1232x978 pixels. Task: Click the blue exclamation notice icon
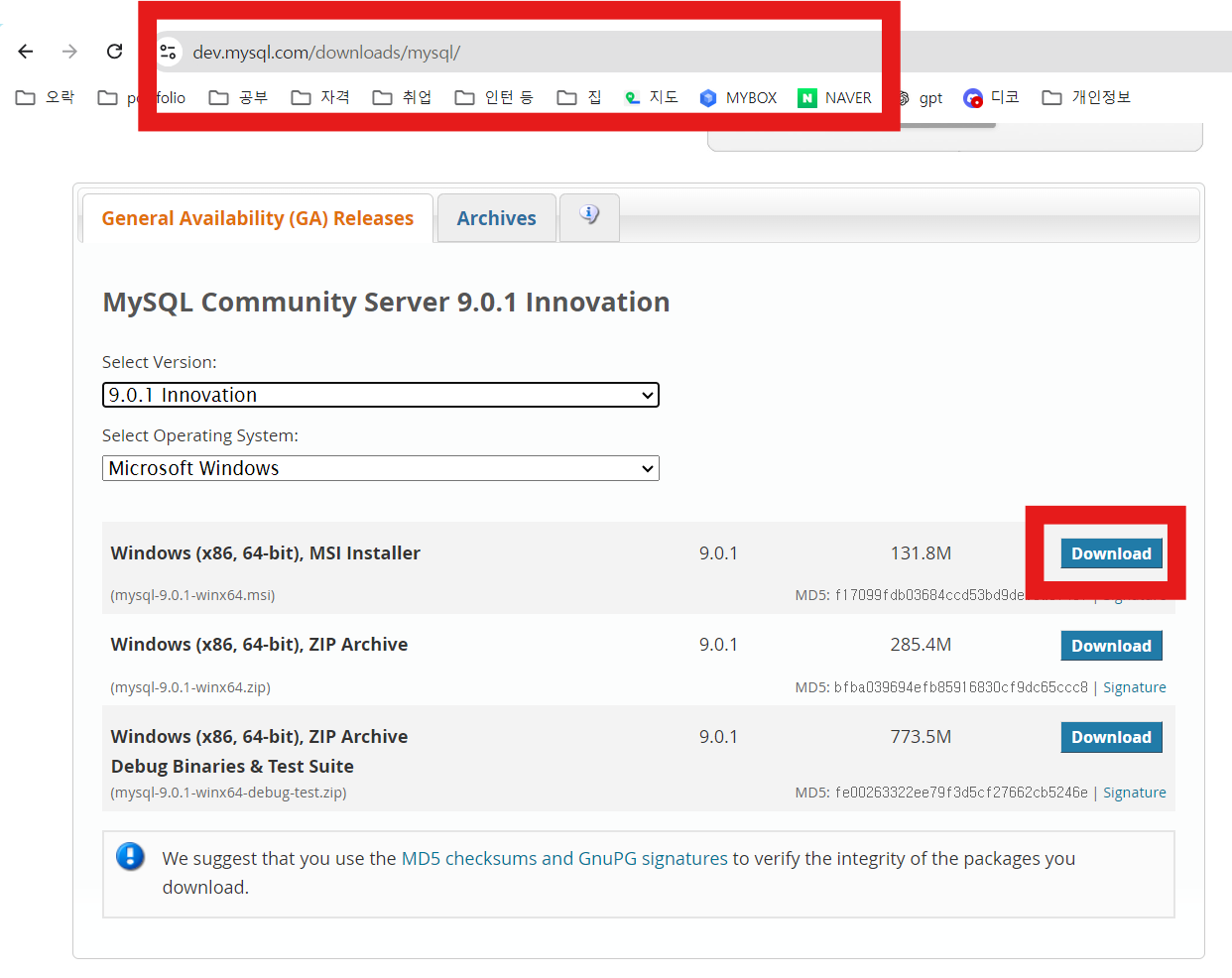[x=130, y=856]
